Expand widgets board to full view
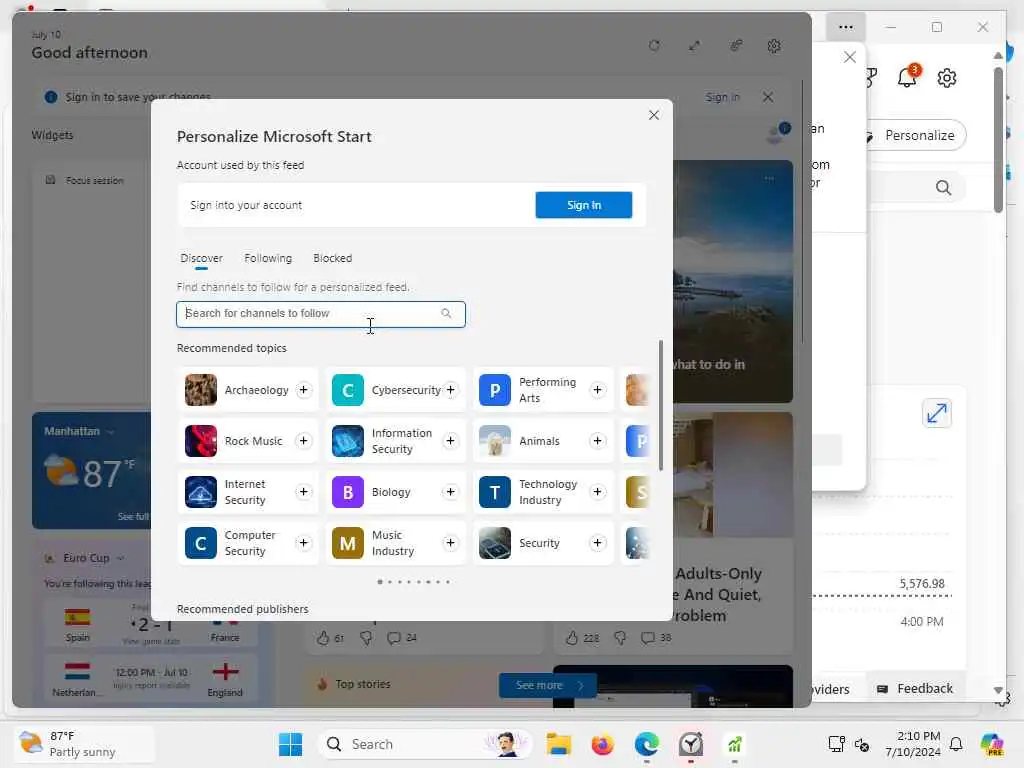Screen dimensions: 1024x768 [694, 46]
